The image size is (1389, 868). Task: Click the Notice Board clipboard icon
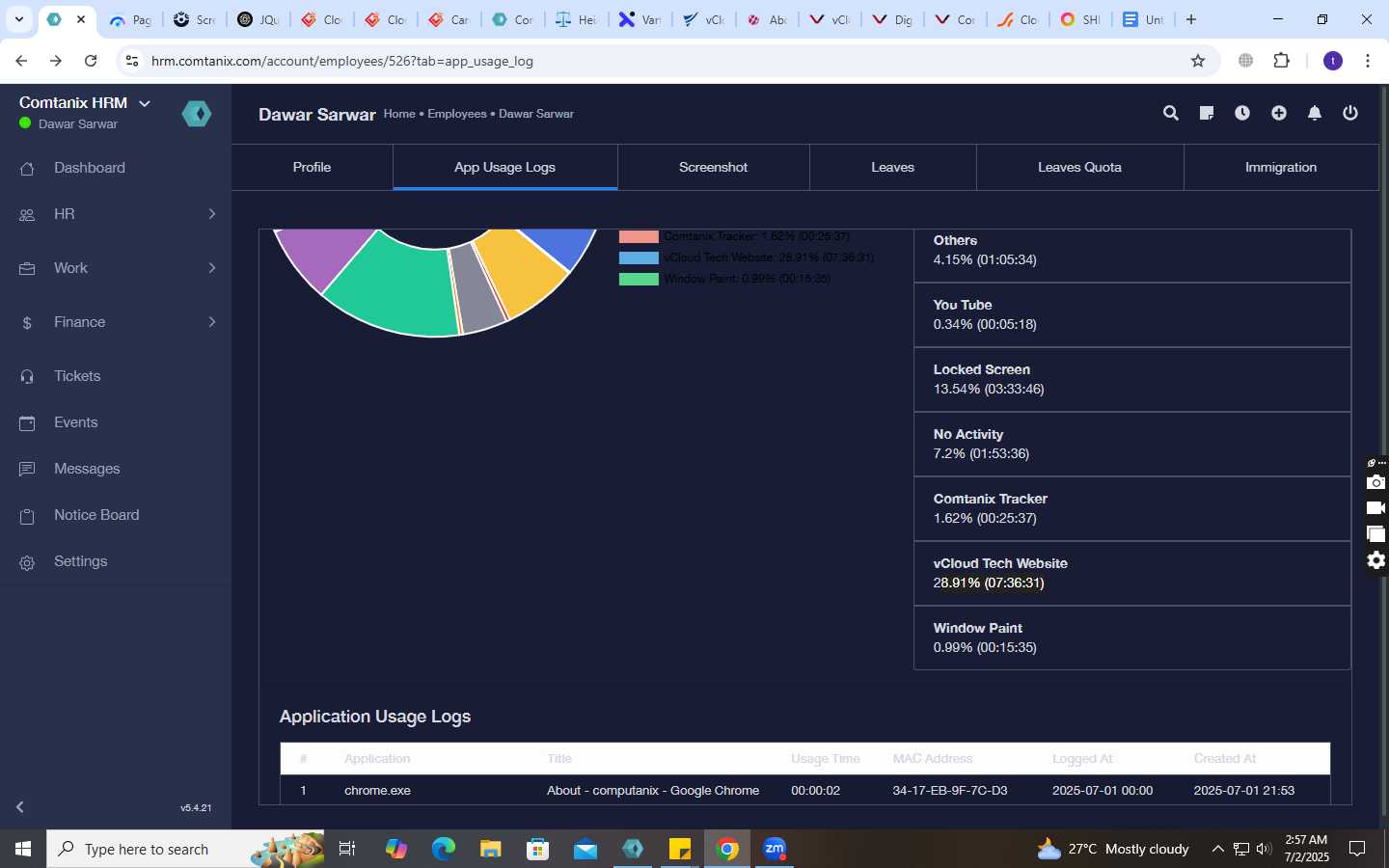click(x=27, y=516)
